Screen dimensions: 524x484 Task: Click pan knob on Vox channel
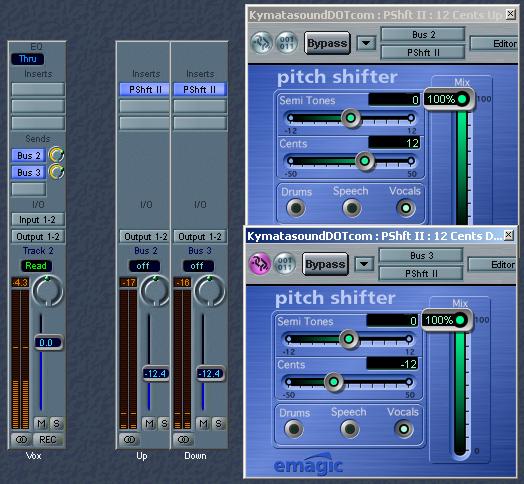pos(47,291)
